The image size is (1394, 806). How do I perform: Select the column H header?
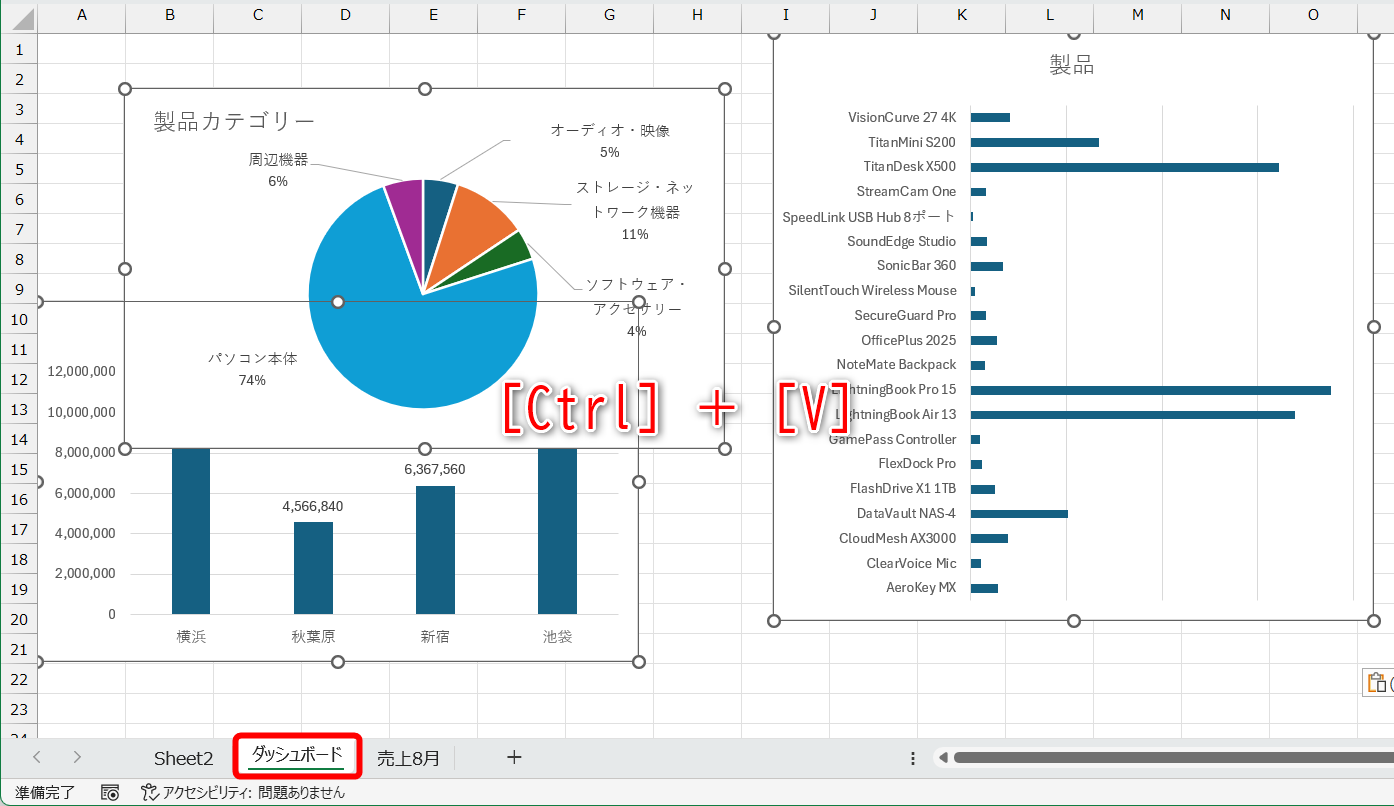(697, 16)
